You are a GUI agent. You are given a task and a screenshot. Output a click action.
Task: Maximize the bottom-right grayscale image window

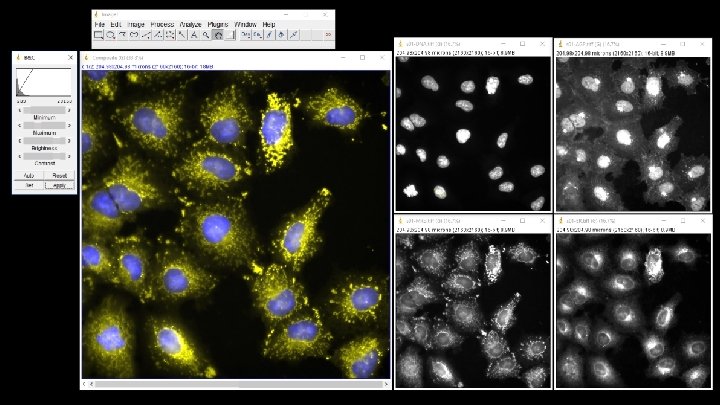tap(683, 220)
